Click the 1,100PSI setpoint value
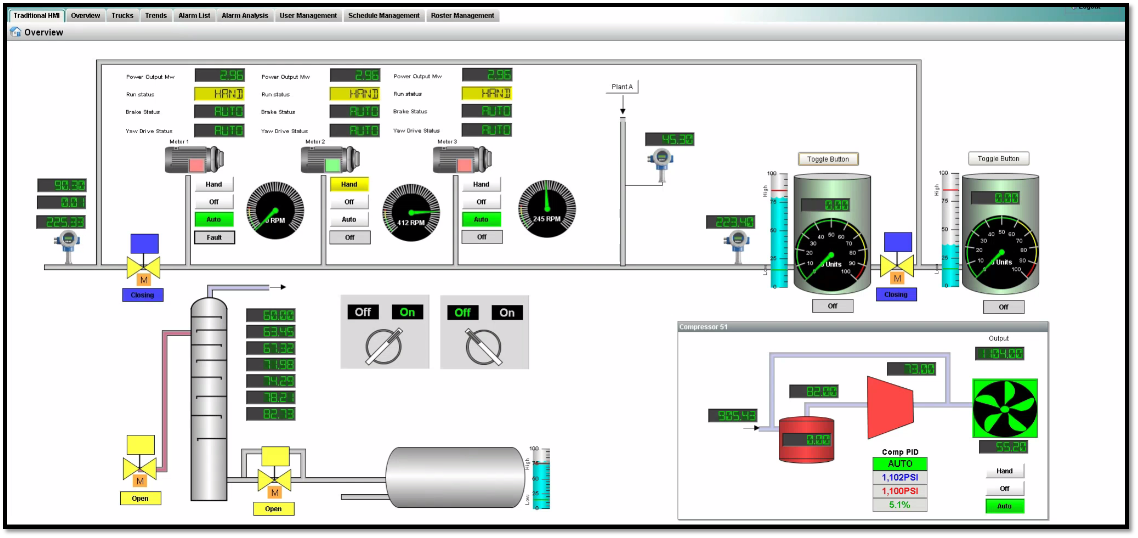The image size is (1138, 538). click(900, 491)
